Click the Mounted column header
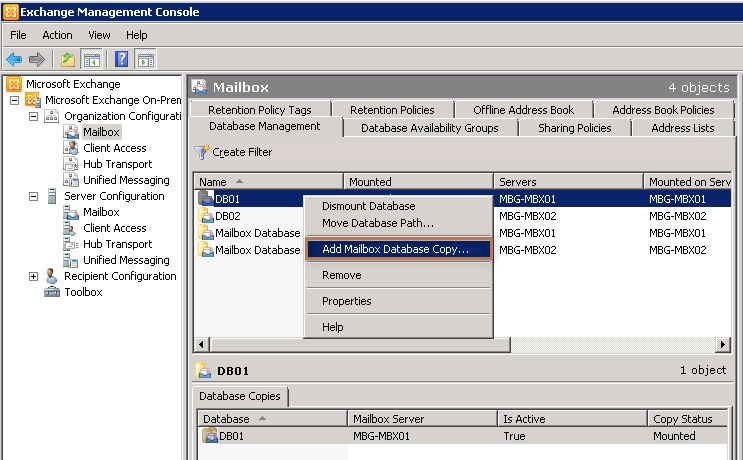The height and width of the screenshot is (460, 743). point(418,182)
